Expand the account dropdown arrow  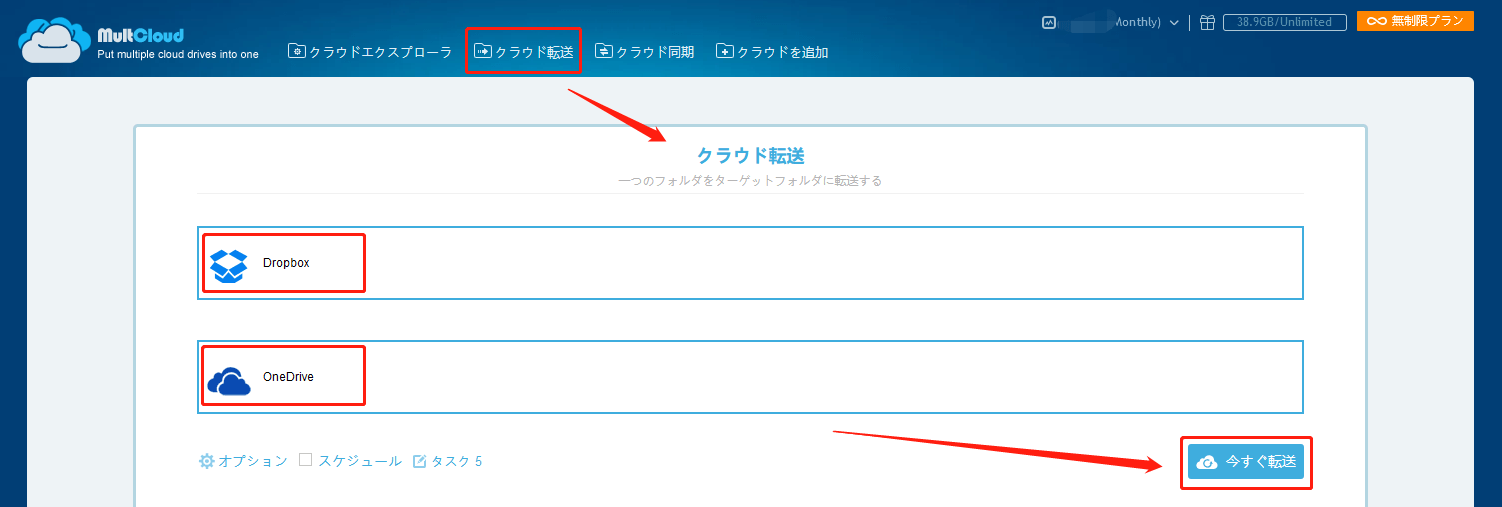(x=1174, y=22)
